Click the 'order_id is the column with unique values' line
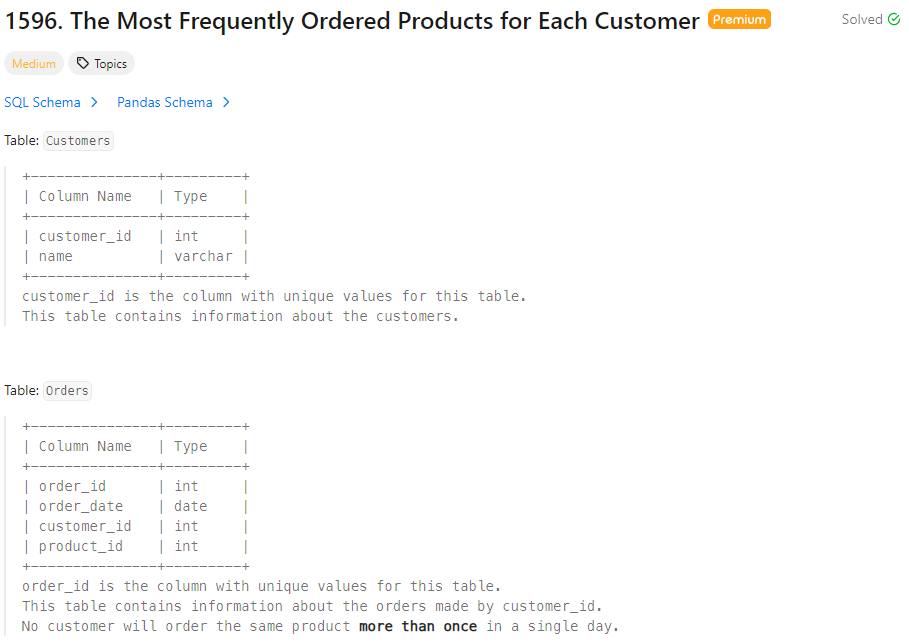 pyautogui.click(x=261, y=587)
